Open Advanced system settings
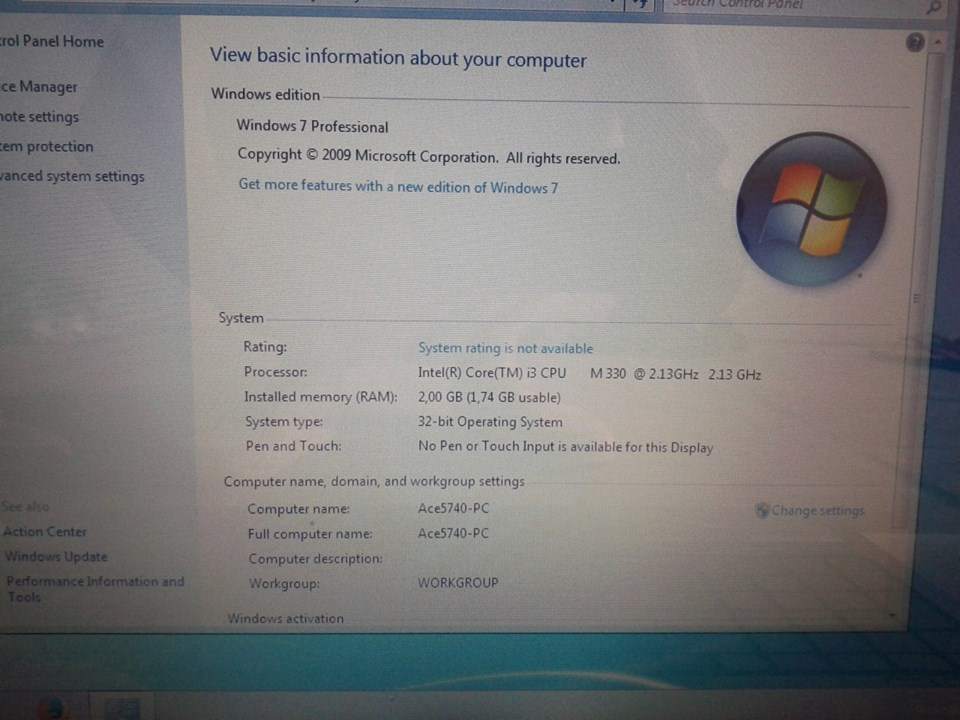Image resolution: width=960 pixels, height=720 pixels. [x=72, y=177]
